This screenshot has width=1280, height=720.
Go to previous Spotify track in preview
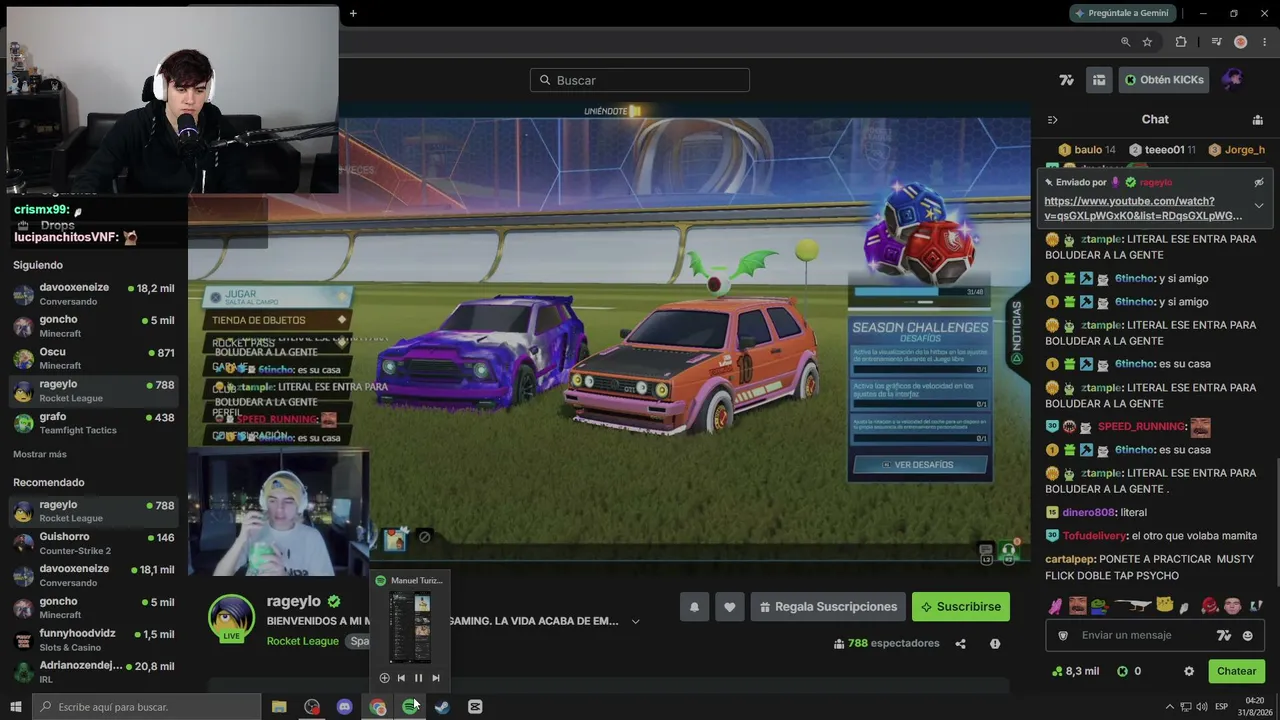(401, 678)
